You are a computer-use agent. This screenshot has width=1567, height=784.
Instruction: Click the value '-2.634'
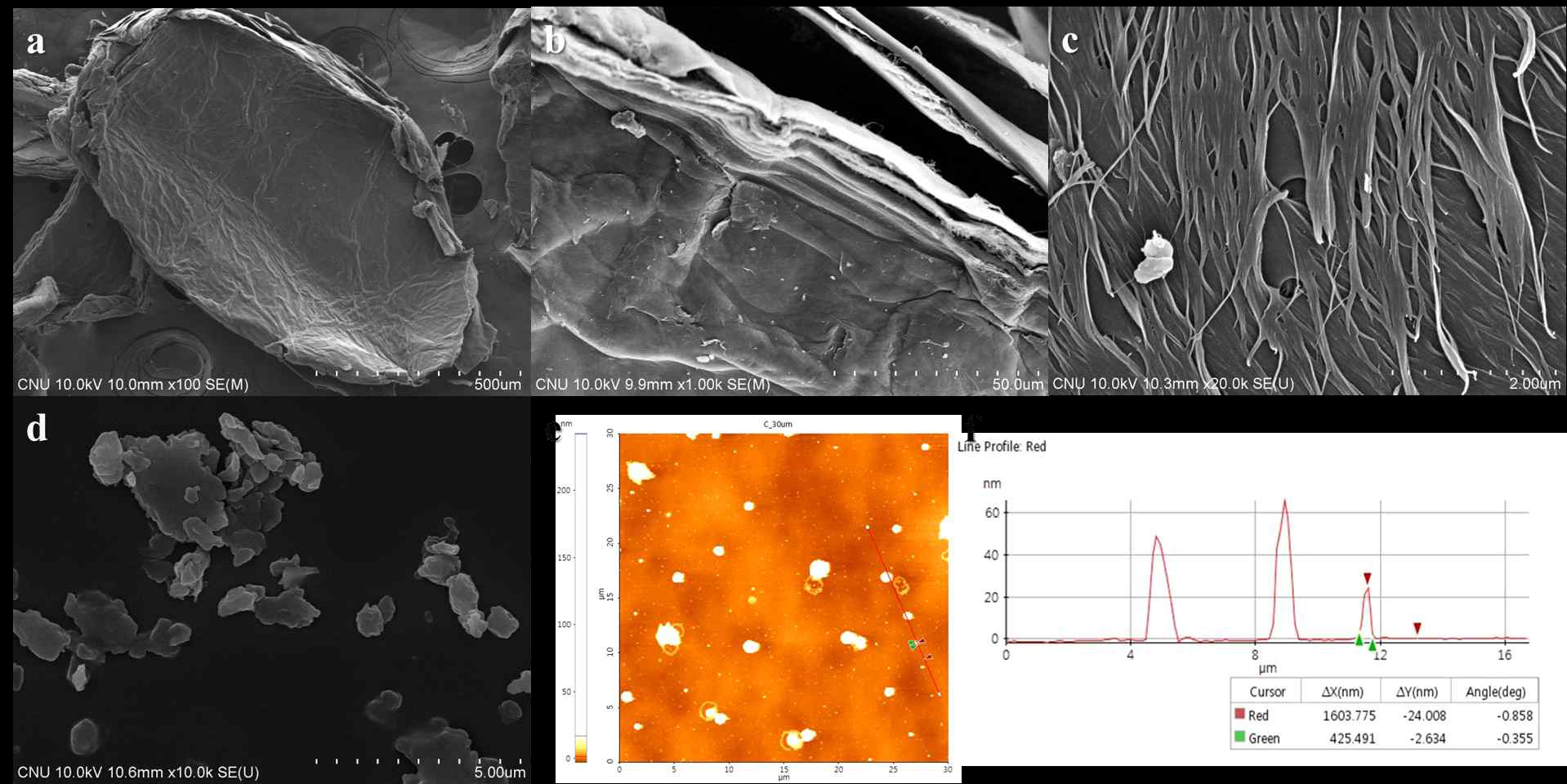[x=1427, y=738]
